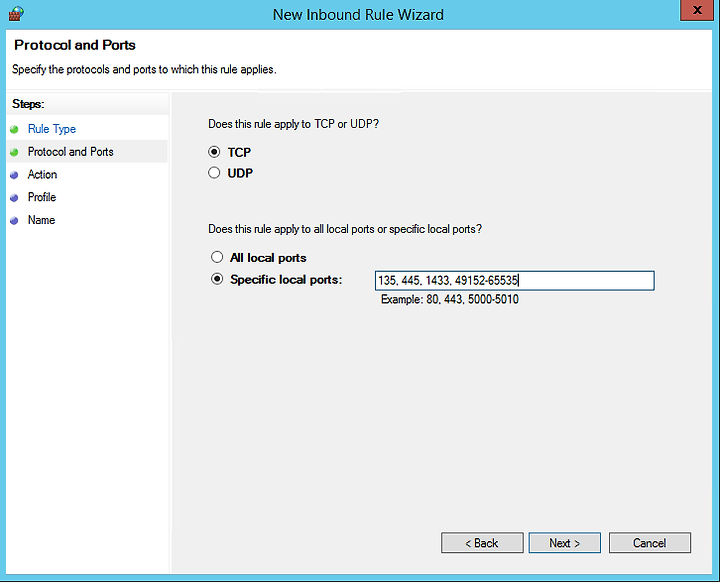Close the wizard with the X button
The height and width of the screenshot is (582, 720).
point(697,10)
